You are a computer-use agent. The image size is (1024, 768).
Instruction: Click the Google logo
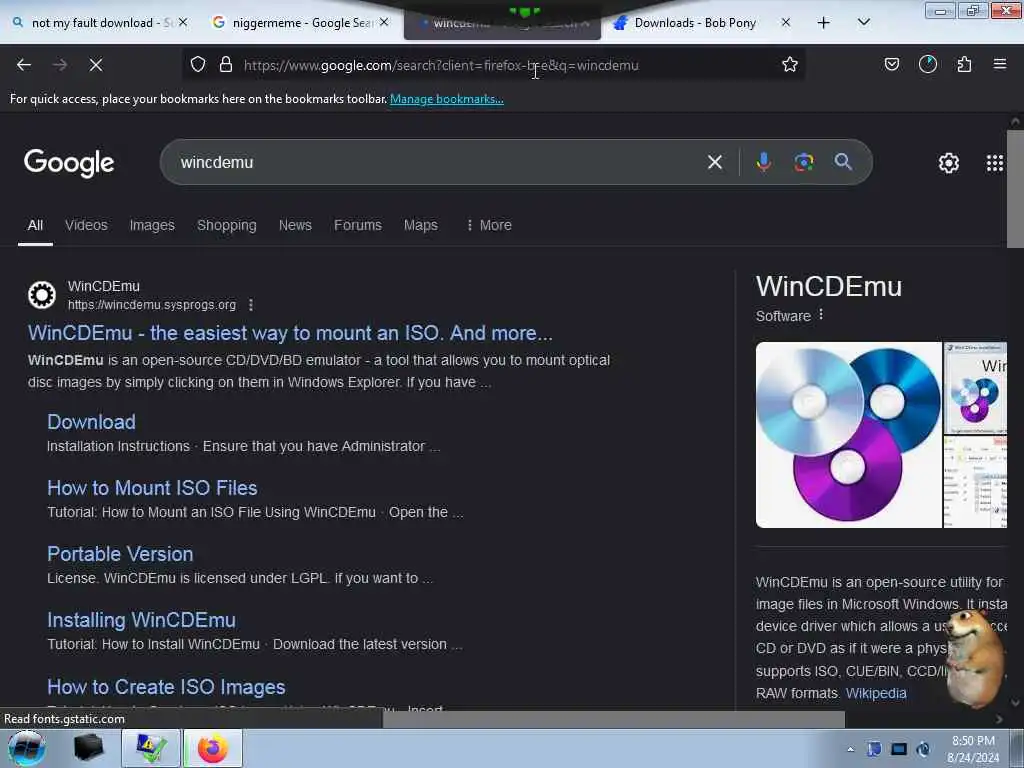click(69, 163)
